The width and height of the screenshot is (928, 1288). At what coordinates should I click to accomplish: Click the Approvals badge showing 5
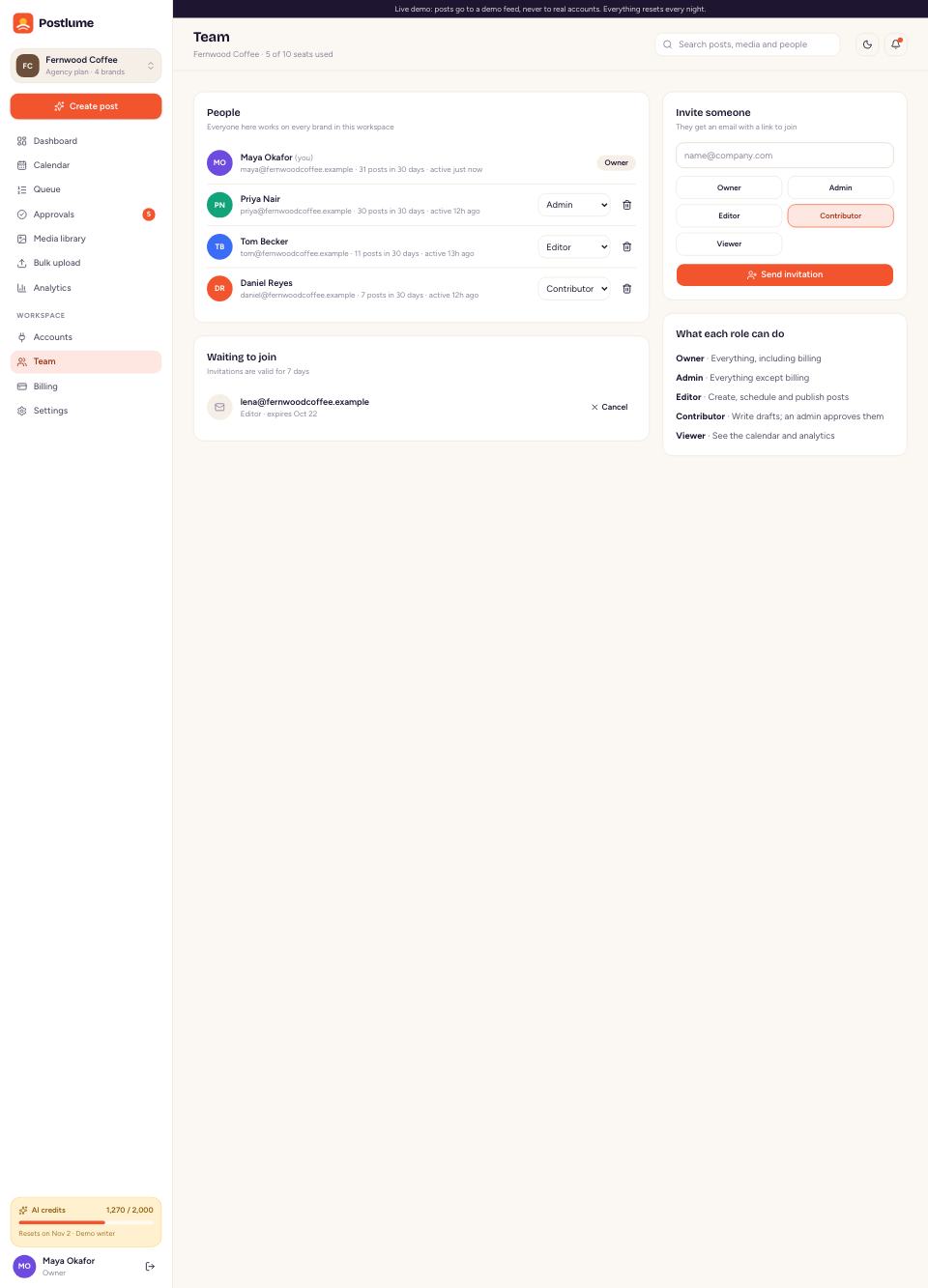(149, 215)
